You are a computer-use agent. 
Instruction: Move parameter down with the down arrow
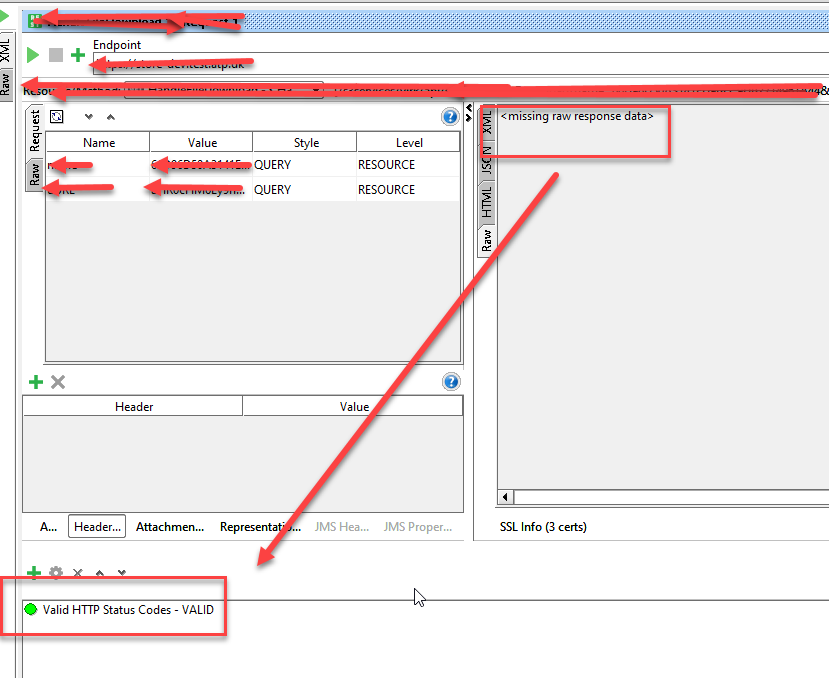88,117
